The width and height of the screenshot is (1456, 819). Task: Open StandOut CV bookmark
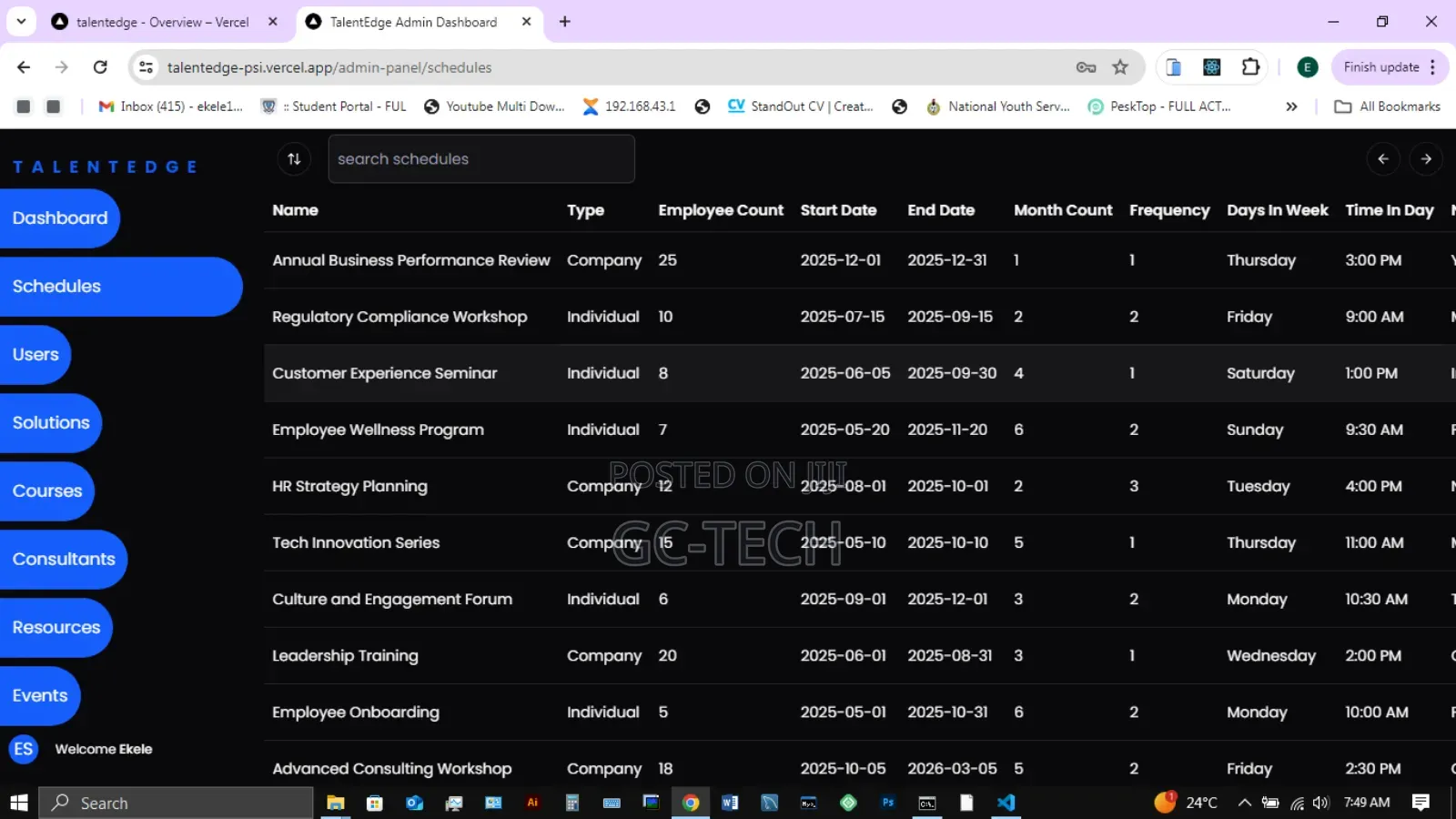pyautogui.click(x=801, y=106)
